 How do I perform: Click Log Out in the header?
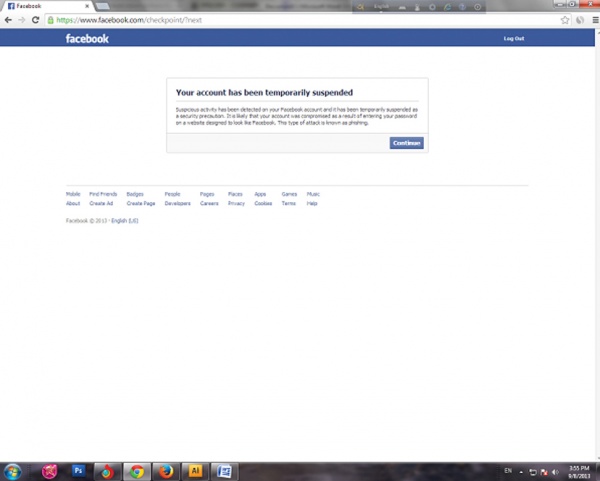point(514,39)
